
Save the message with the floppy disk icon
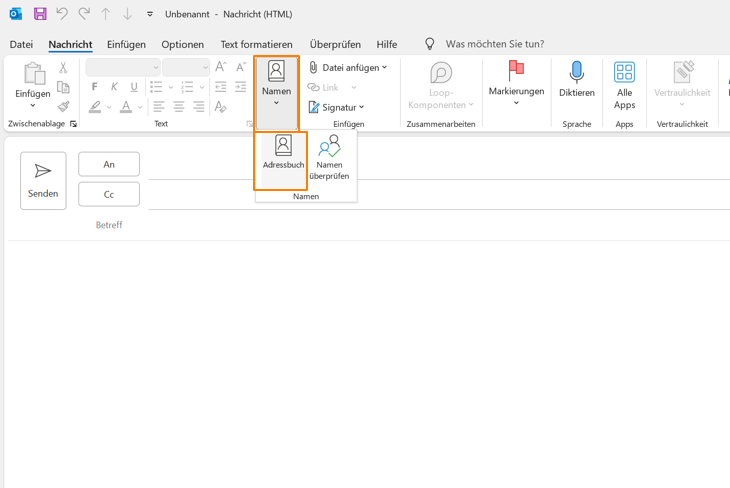point(40,14)
